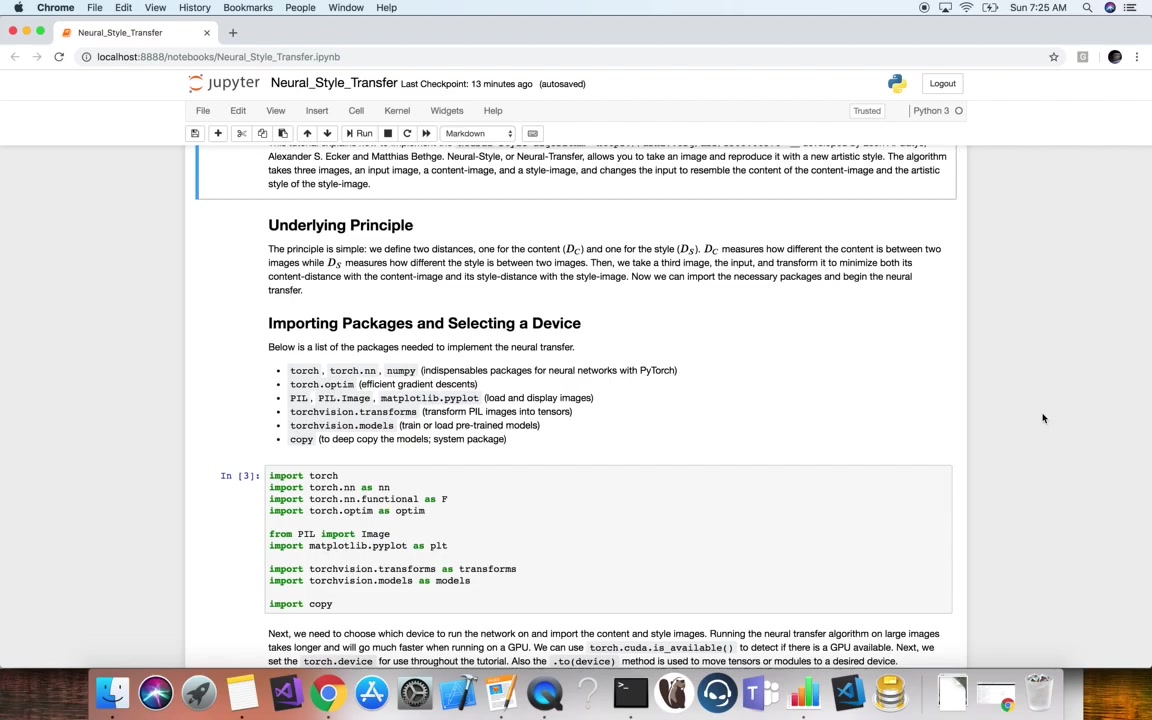Open Finder from the dock
This screenshot has height=720, width=1152.
pyautogui.click(x=112, y=693)
